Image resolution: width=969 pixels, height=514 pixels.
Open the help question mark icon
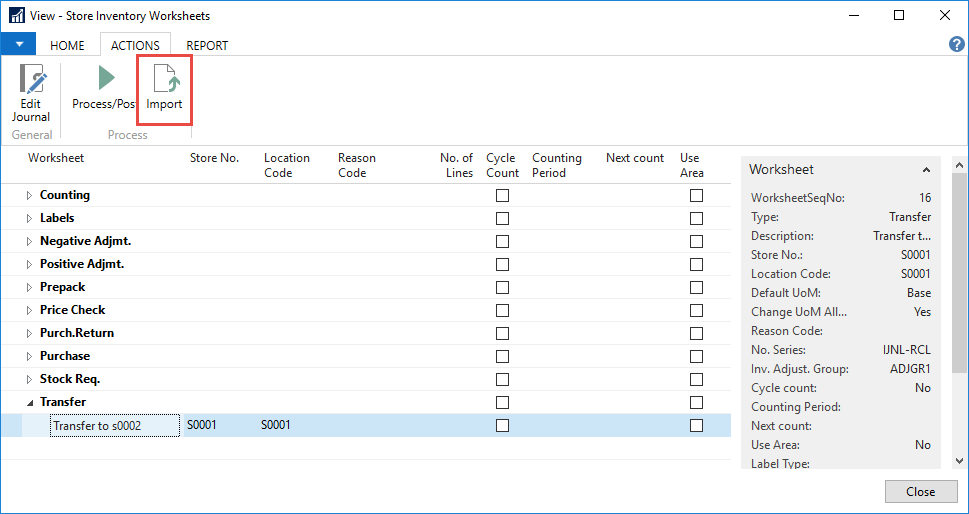pos(955,45)
